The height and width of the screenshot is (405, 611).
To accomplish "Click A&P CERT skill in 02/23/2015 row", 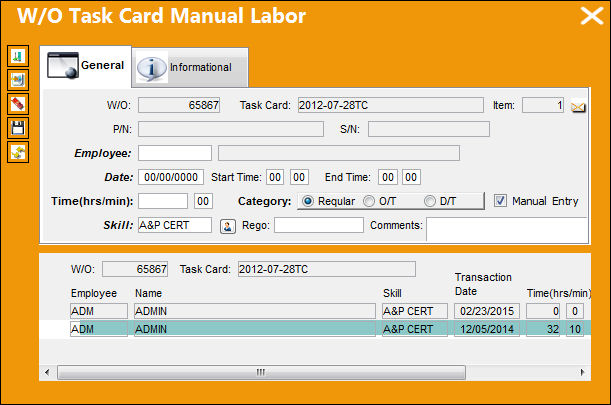I will [x=415, y=311].
